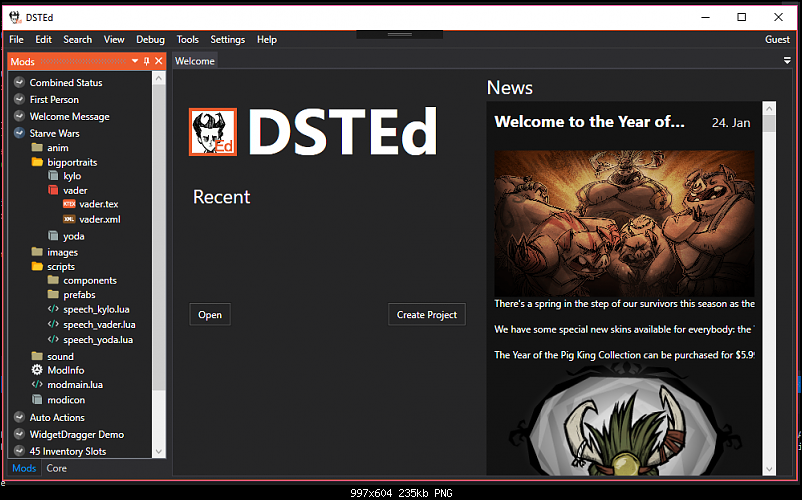Image resolution: width=802 pixels, height=500 pixels.
Task: Open the Debug menu
Action: tap(150, 39)
